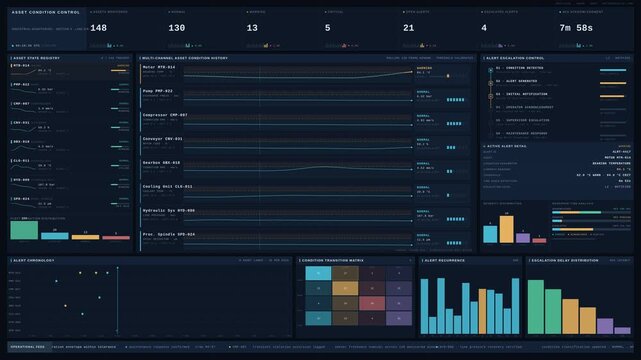Click the red cell in Condition Transition Matrix
Image resolution: width=641 pixels, height=360 pixels.
372,303
